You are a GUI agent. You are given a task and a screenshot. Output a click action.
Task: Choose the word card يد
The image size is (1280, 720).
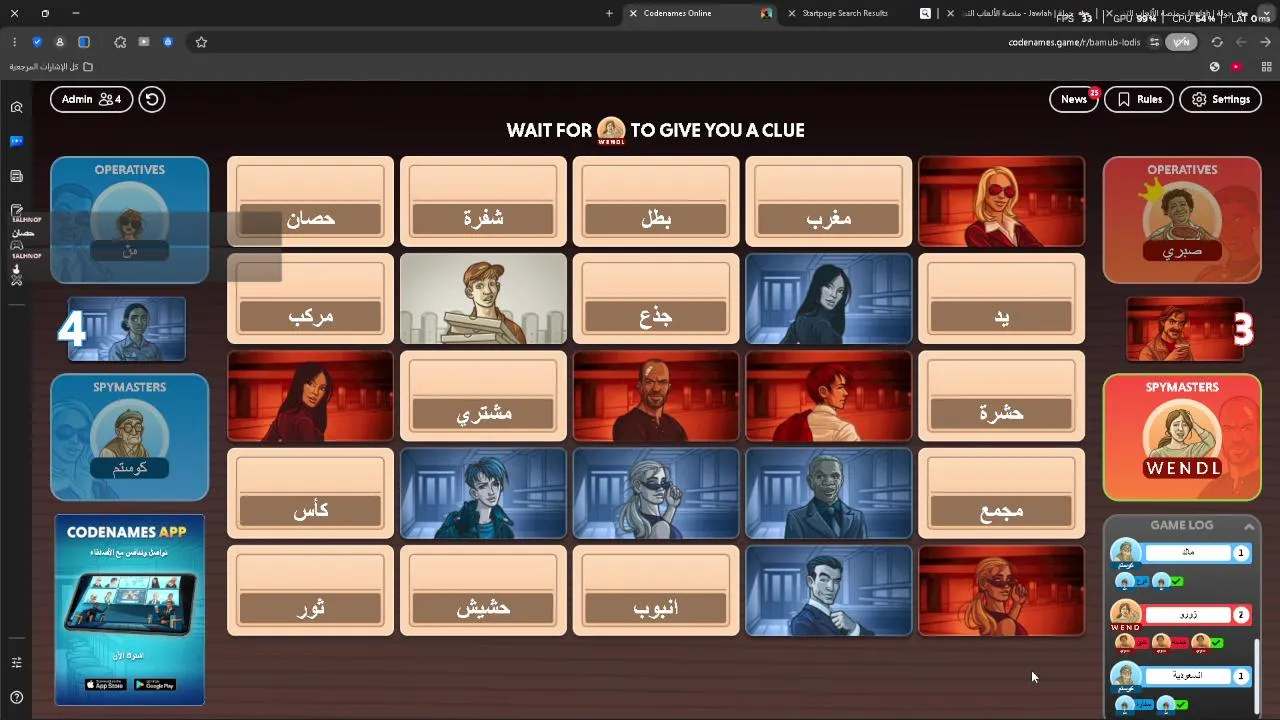click(x=1001, y=298)
